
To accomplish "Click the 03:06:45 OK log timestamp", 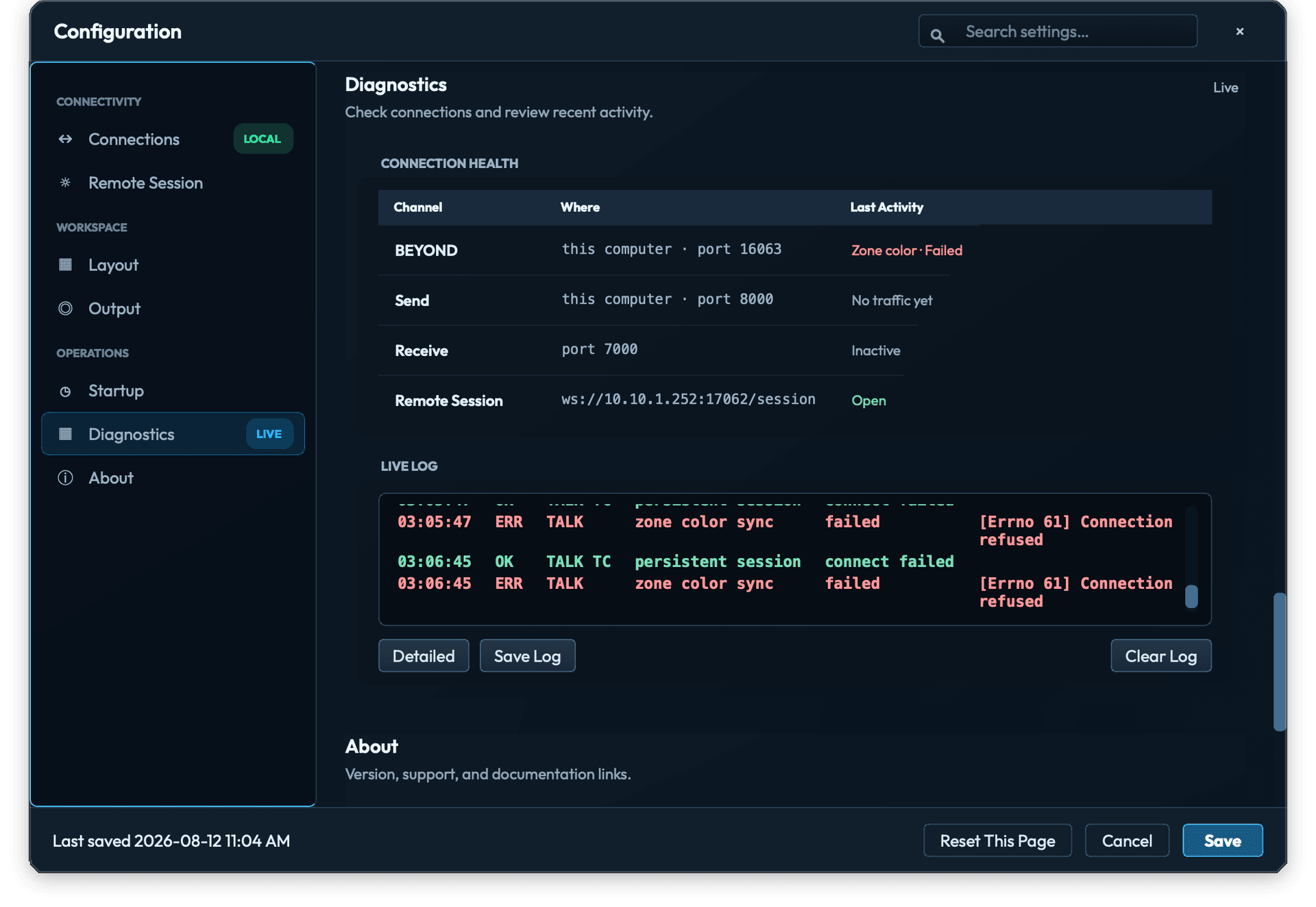I will 434,561.
